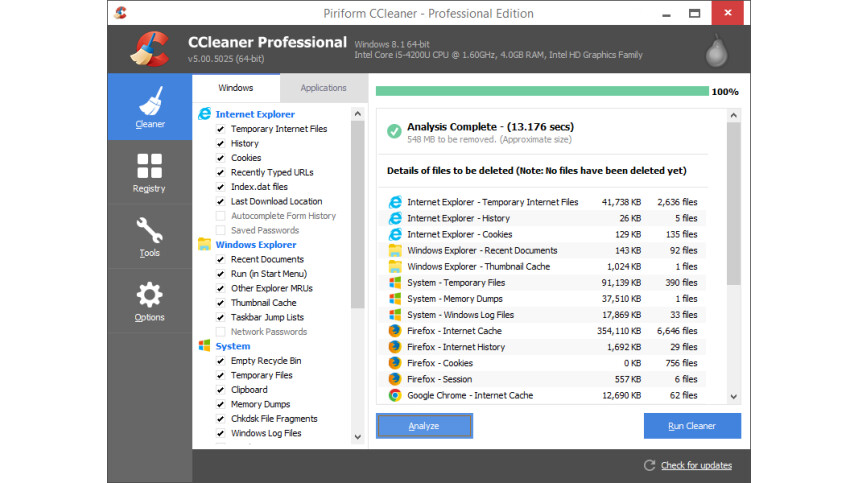Click the title bar CCleaner app icon
The height and width of the screenshot is (483, 858).
[x=120, y=13]
